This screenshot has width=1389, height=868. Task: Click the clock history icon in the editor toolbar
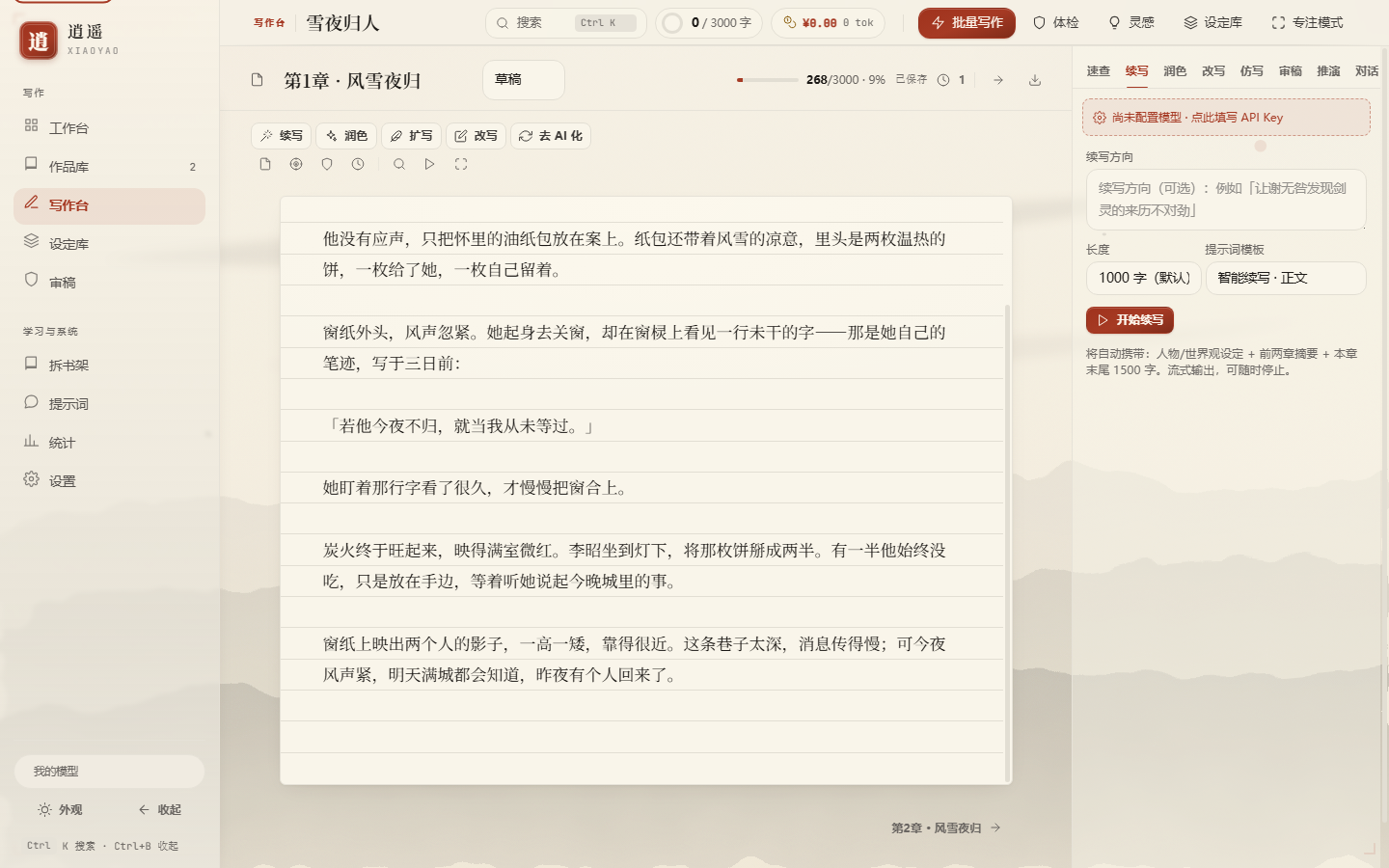[x=358, y=164]
